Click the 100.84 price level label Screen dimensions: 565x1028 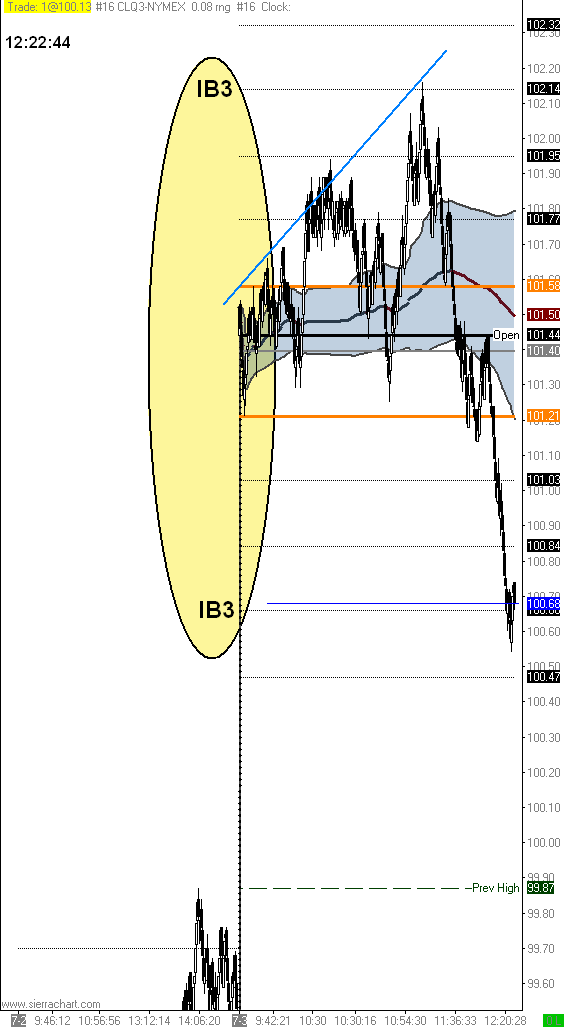point(543,545)
